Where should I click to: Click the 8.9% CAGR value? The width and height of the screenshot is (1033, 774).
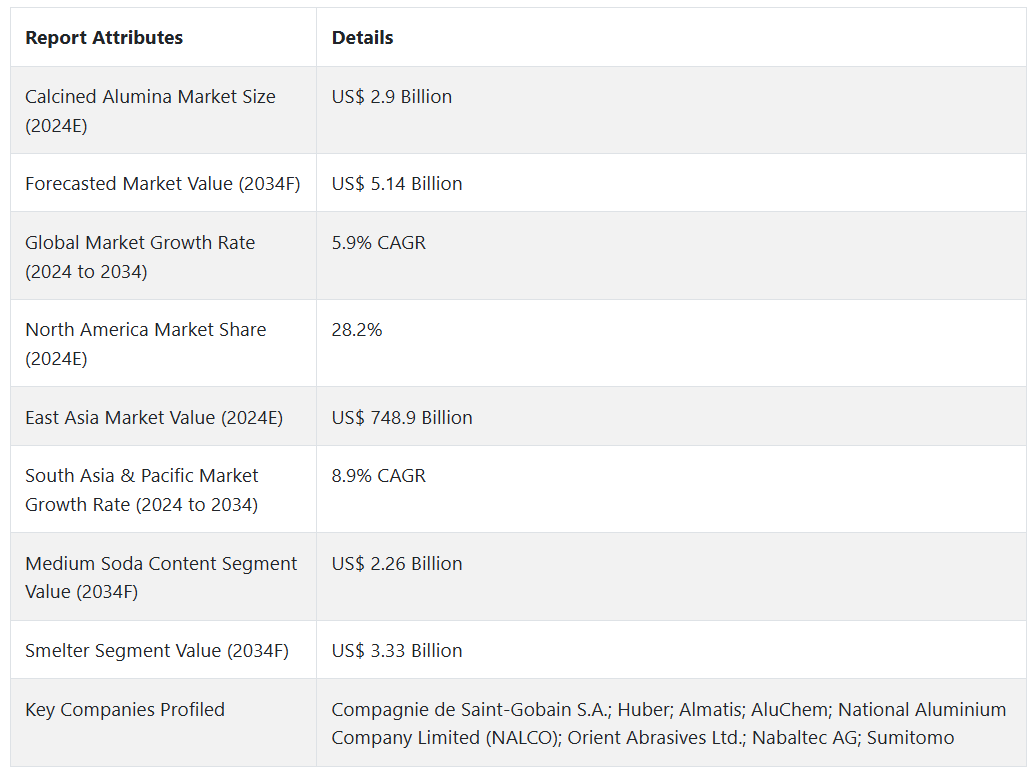(x=379, y=476)
